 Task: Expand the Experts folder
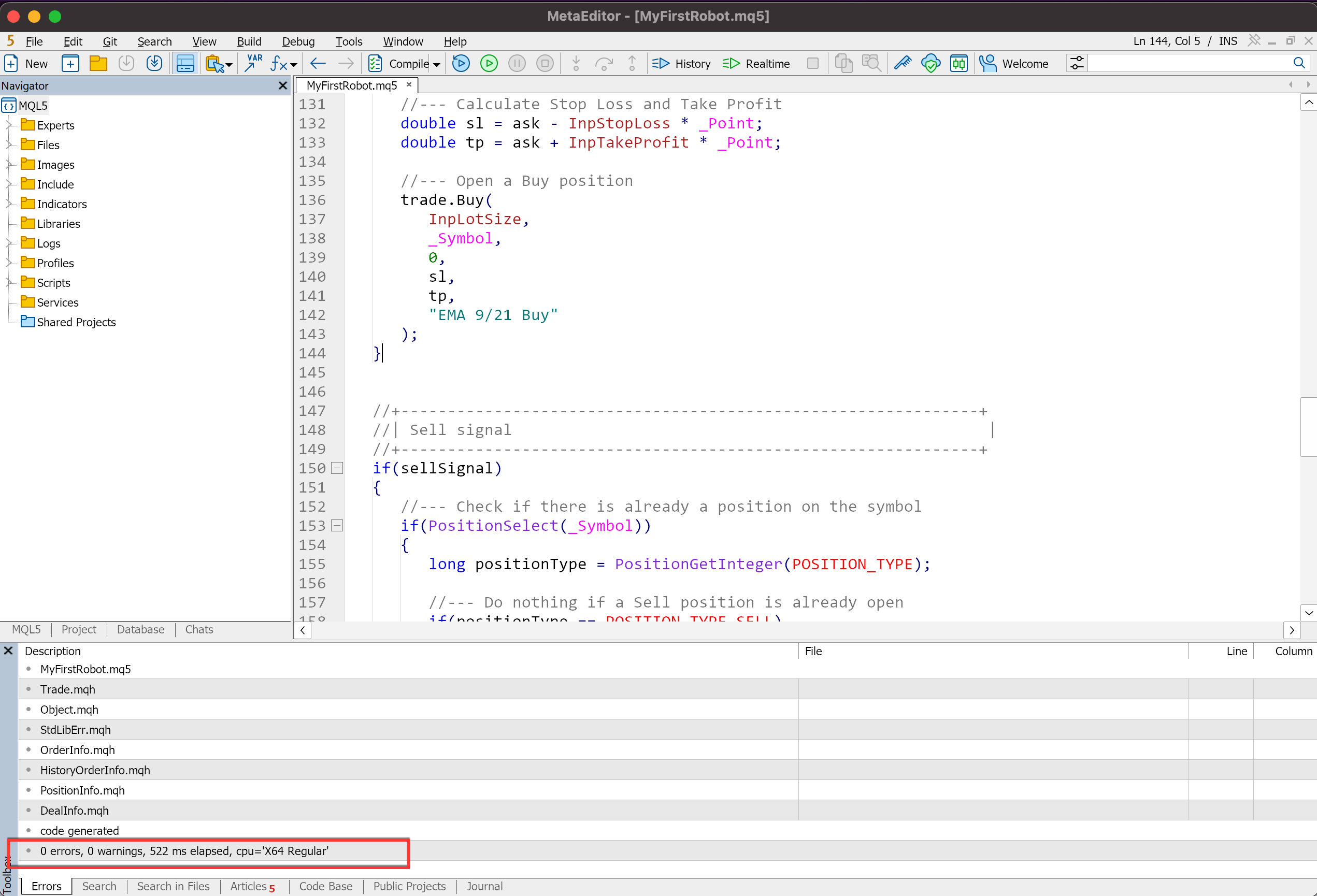coord(9,125)
